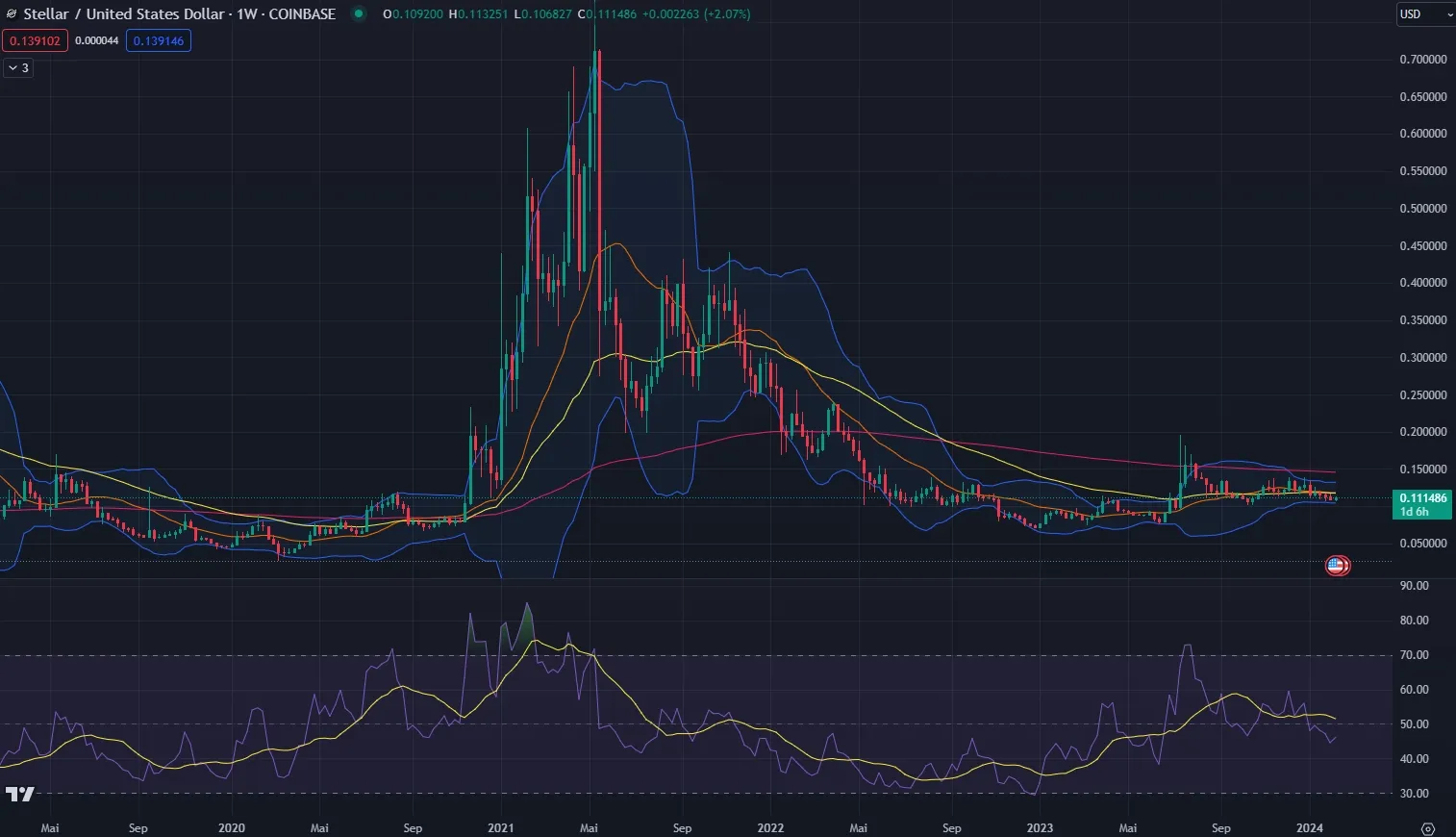Click the spread value 0.000044

[x=96, y=41]
